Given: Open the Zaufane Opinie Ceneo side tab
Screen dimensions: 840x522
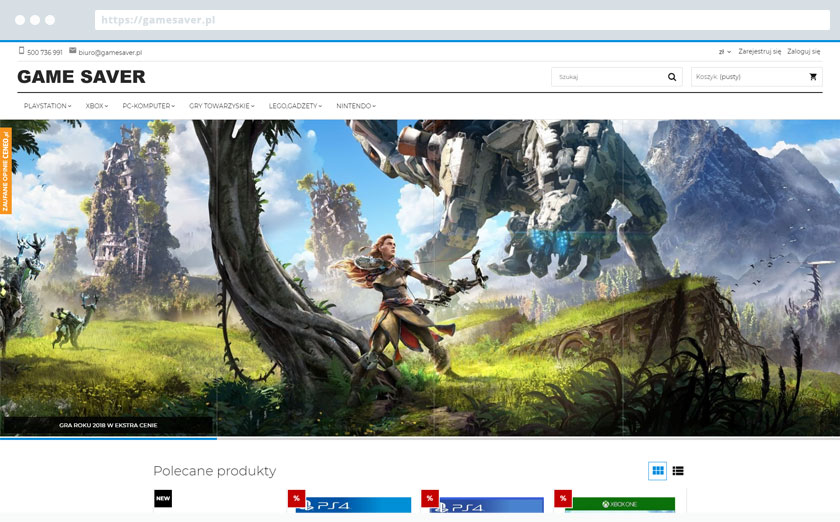Looking at the screenshot, I should [x=6, y=170].
